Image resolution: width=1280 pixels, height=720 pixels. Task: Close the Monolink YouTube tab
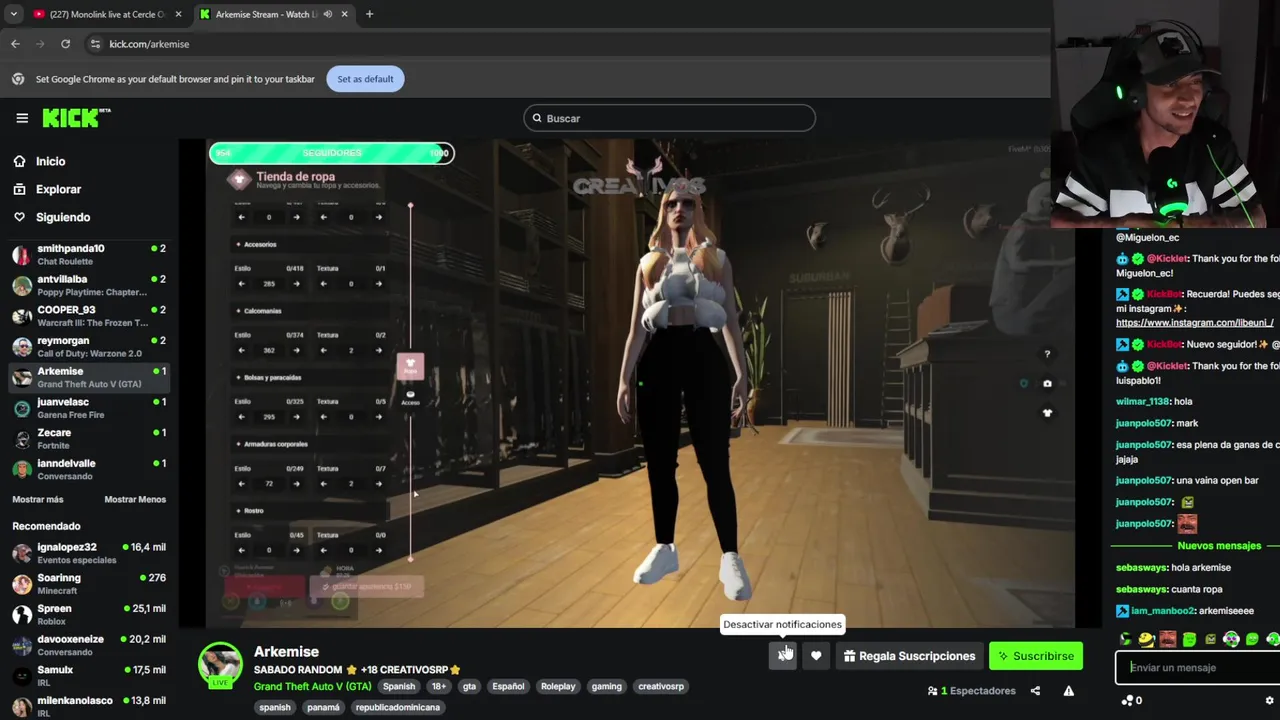tap(179, 14)
